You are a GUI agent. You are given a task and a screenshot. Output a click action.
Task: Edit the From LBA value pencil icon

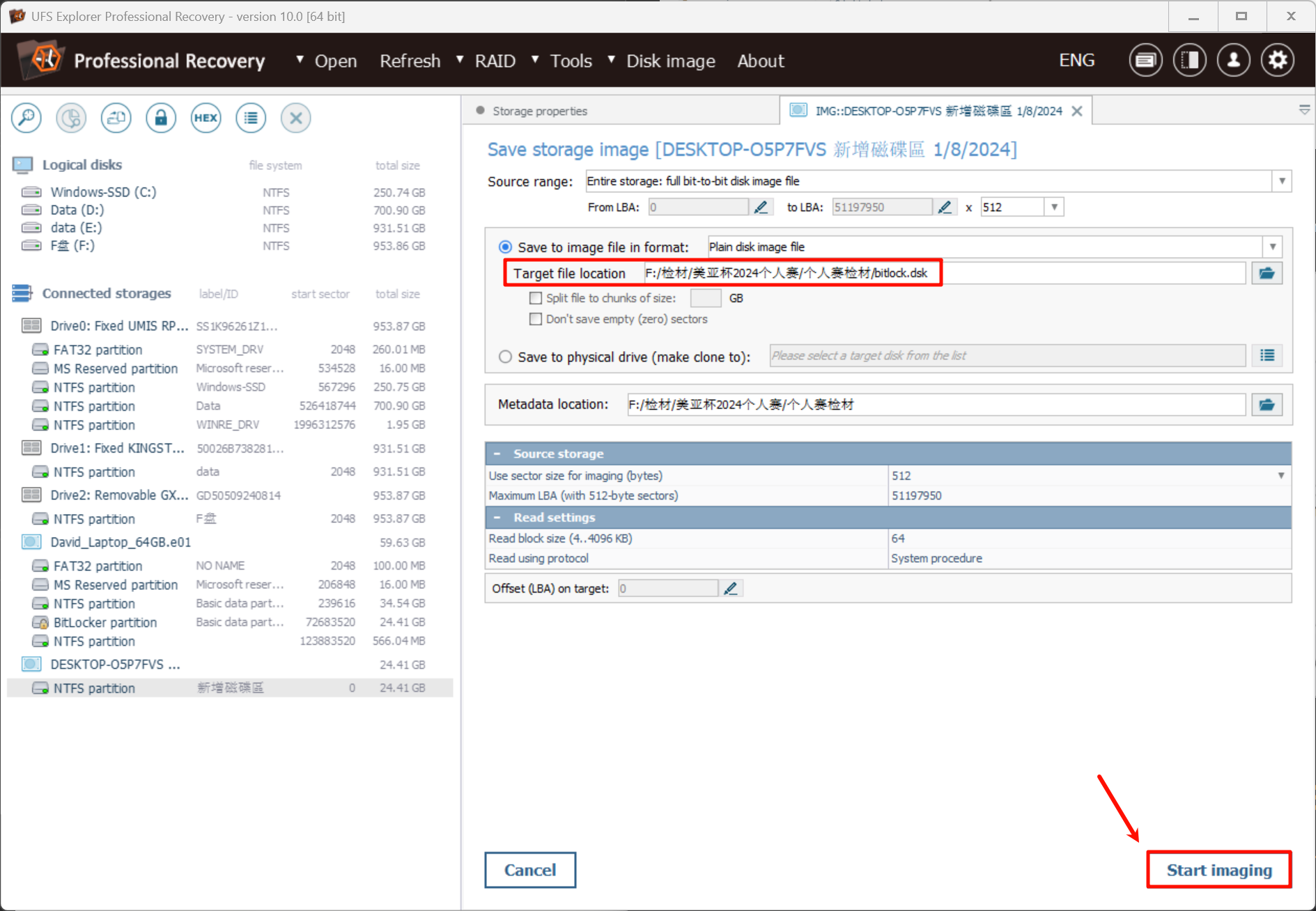(761, 207)
